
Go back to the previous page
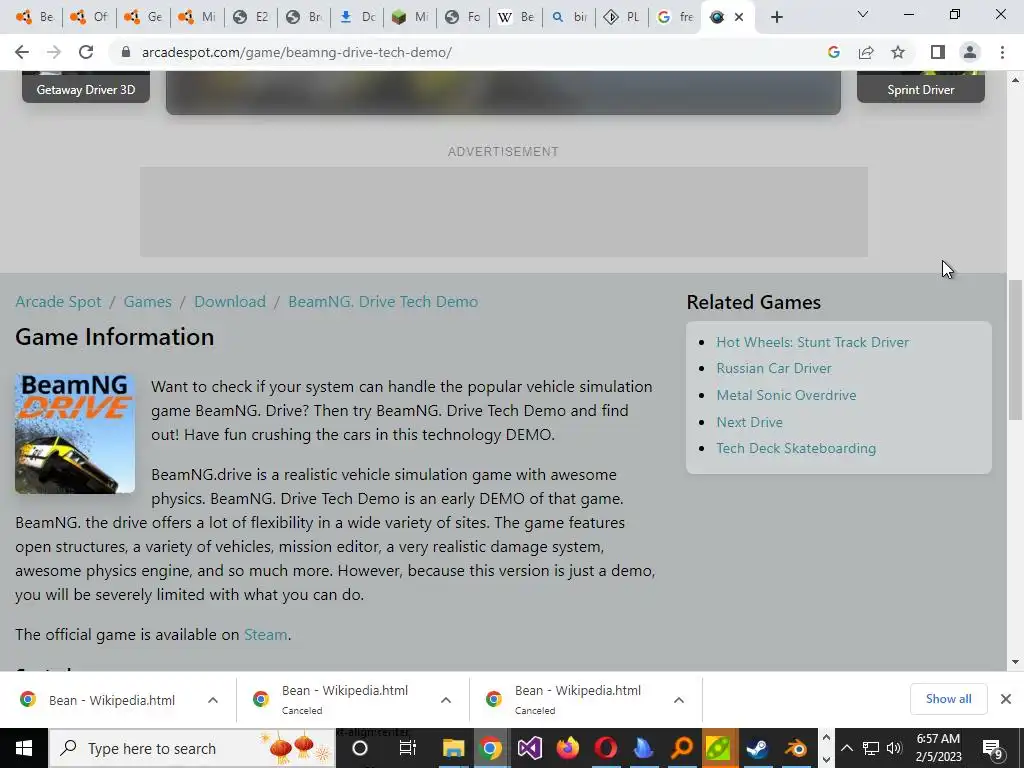click(x=22, y=52)
